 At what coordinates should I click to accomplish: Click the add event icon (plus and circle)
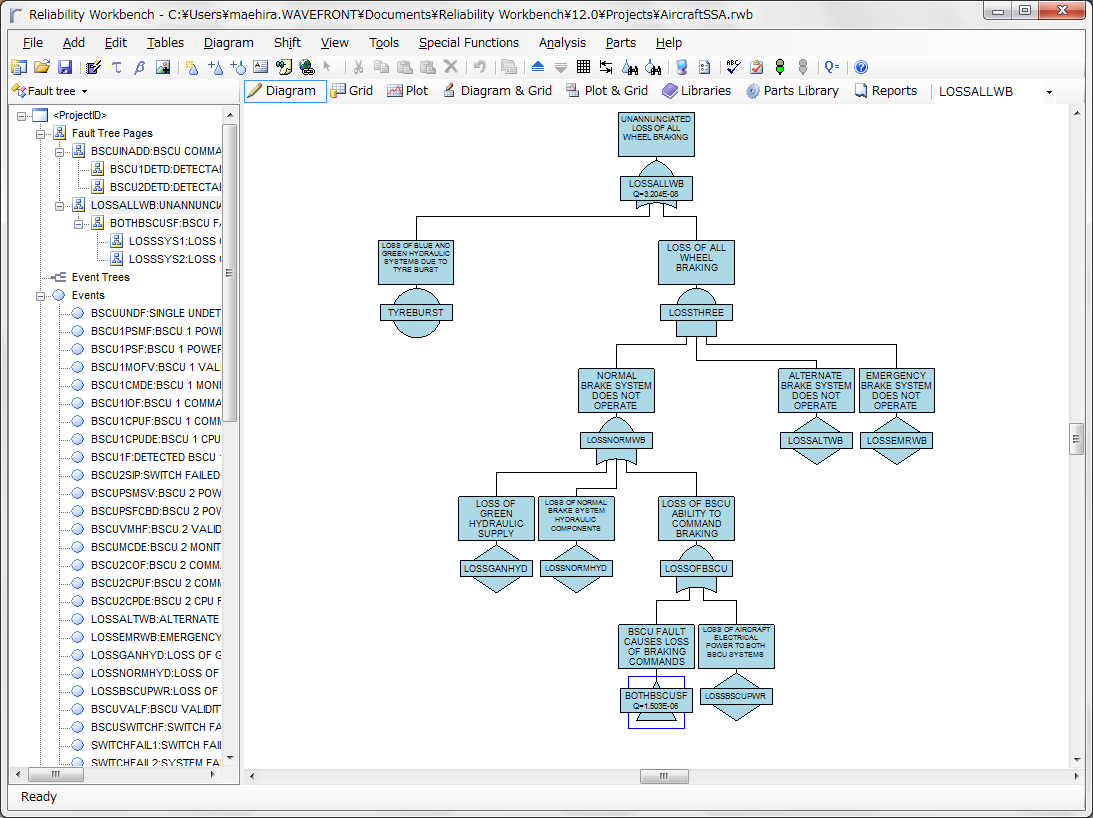click(238, 67)
